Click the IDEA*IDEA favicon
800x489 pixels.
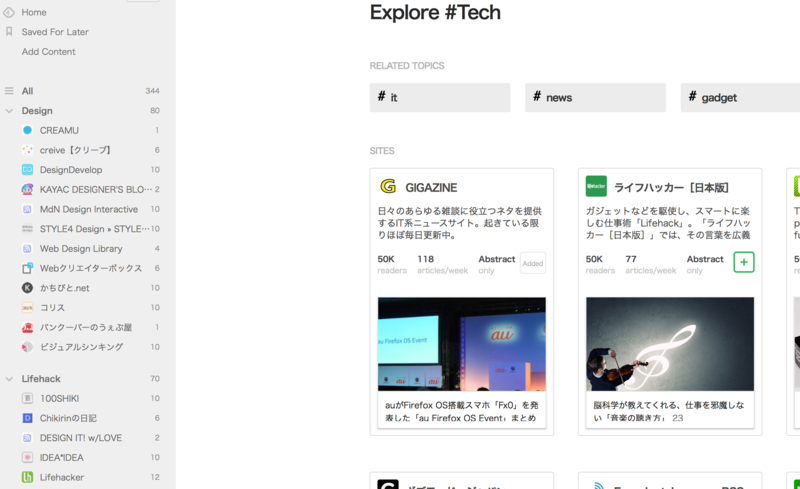click(x=28, y=457)
